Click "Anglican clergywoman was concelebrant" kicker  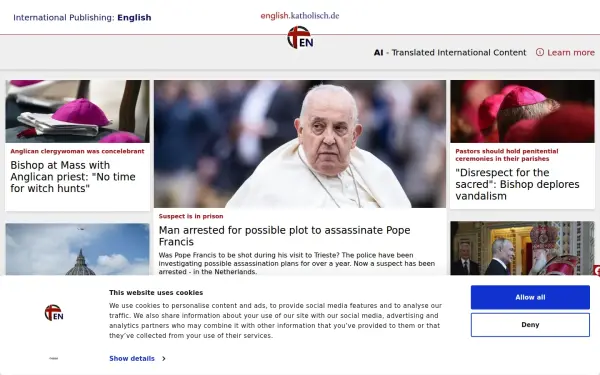(x=77, y=151)
